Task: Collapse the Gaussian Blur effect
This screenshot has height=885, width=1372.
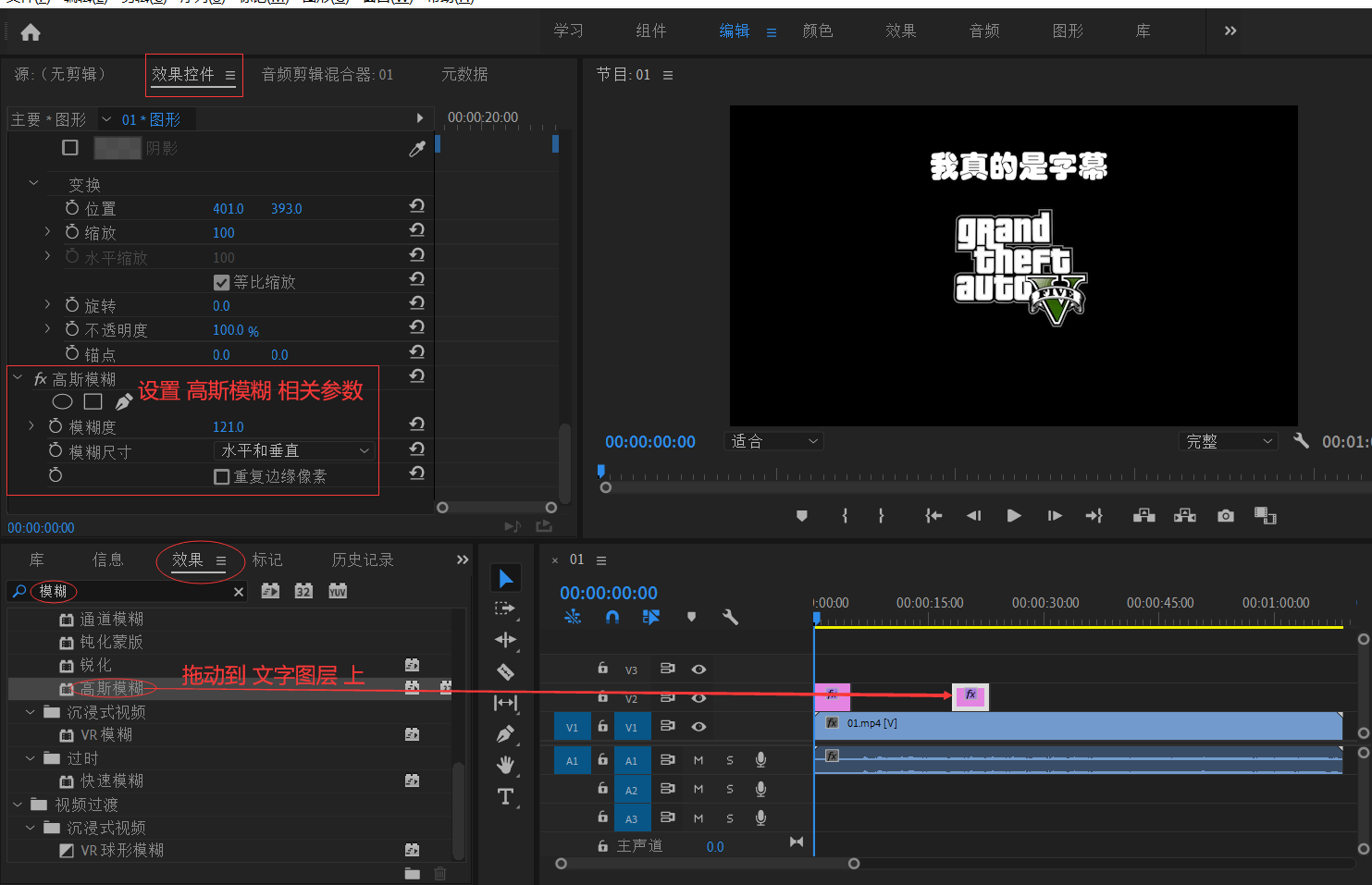Action: [x=18, y=377]
